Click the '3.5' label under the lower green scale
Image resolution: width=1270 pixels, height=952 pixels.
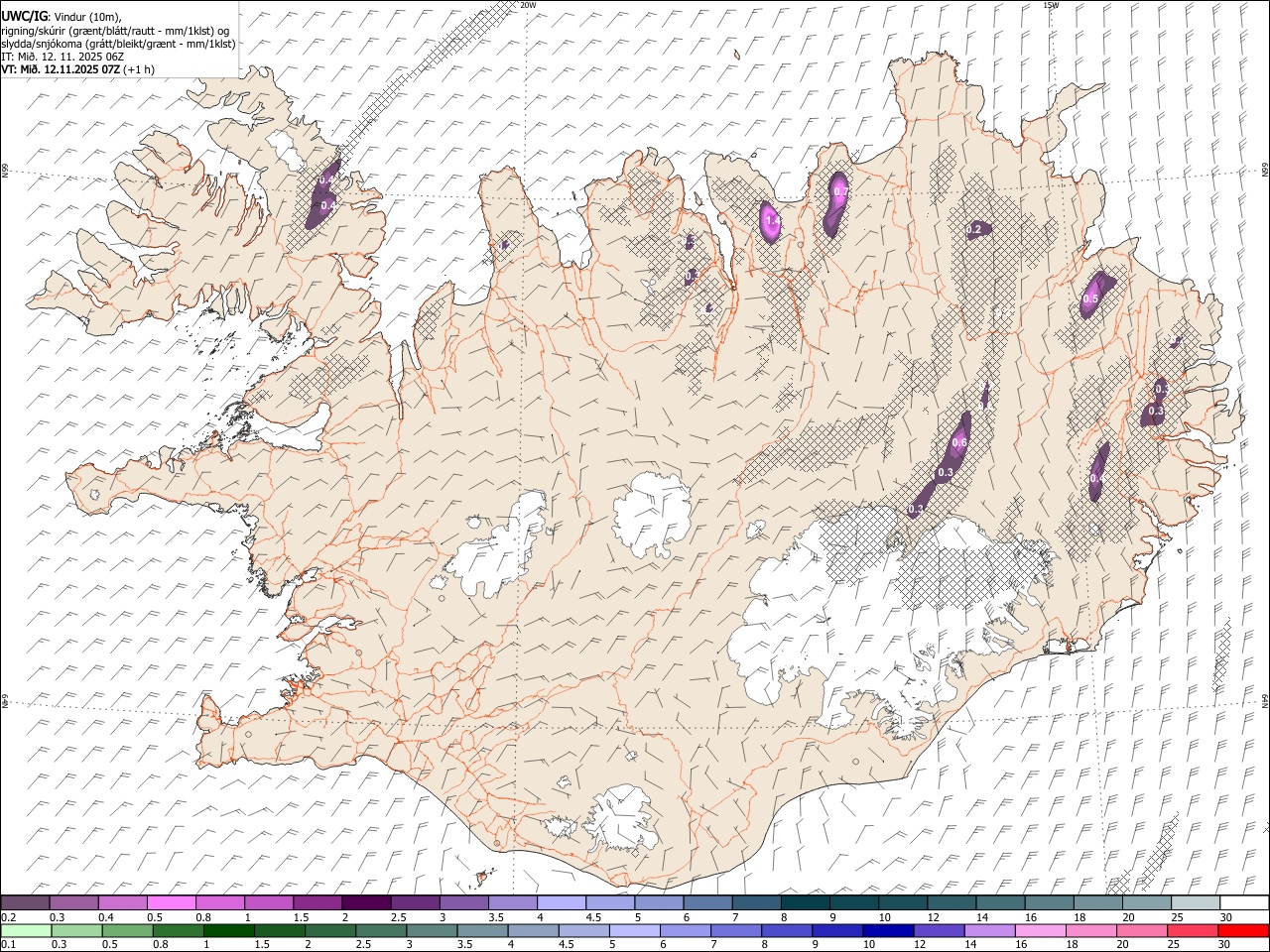coord(465,944)
